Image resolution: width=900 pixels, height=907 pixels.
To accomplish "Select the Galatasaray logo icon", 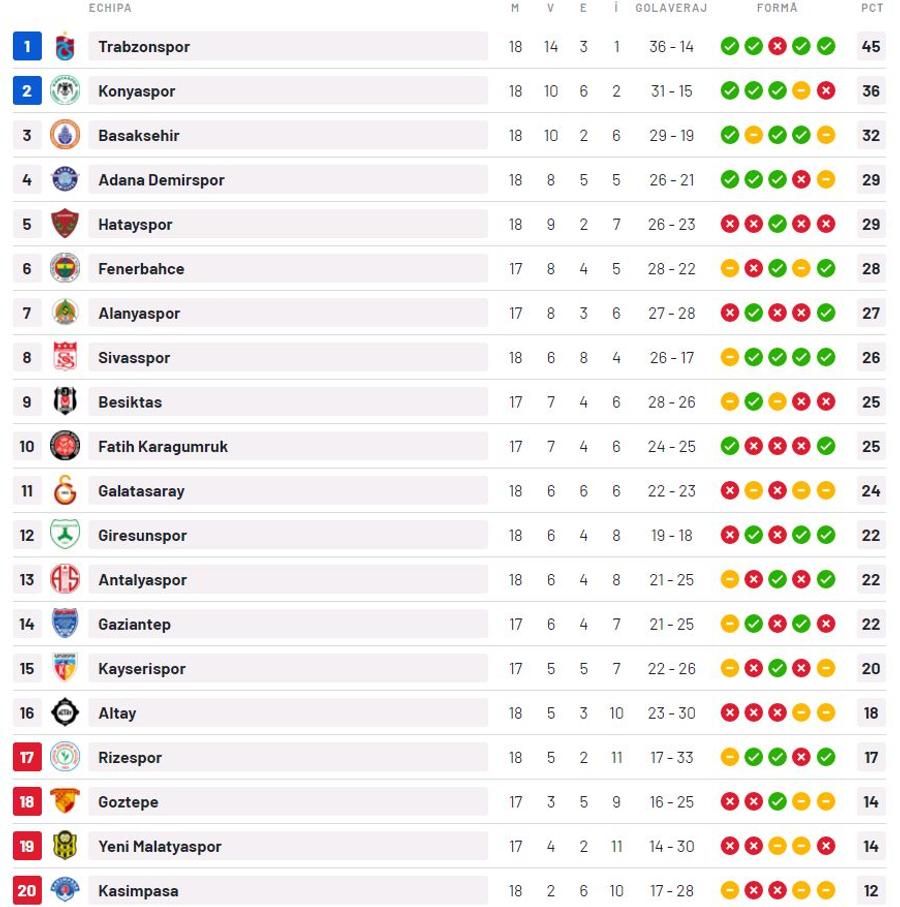I will (65, 491).
